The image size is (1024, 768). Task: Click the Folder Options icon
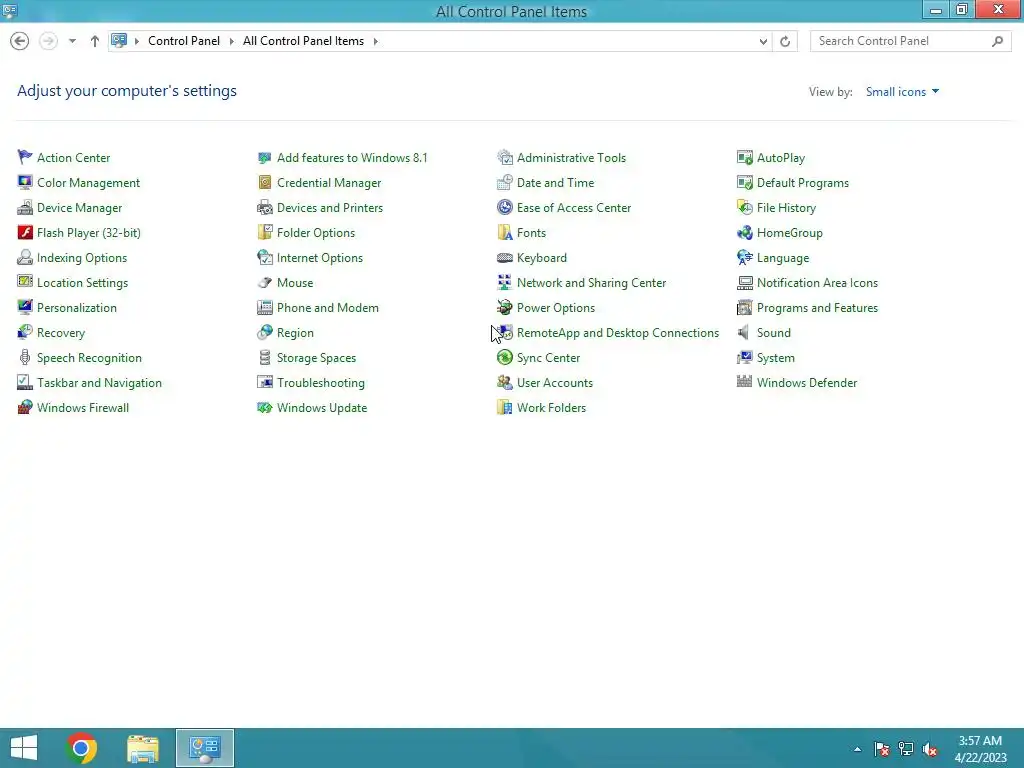coord(264,232)
